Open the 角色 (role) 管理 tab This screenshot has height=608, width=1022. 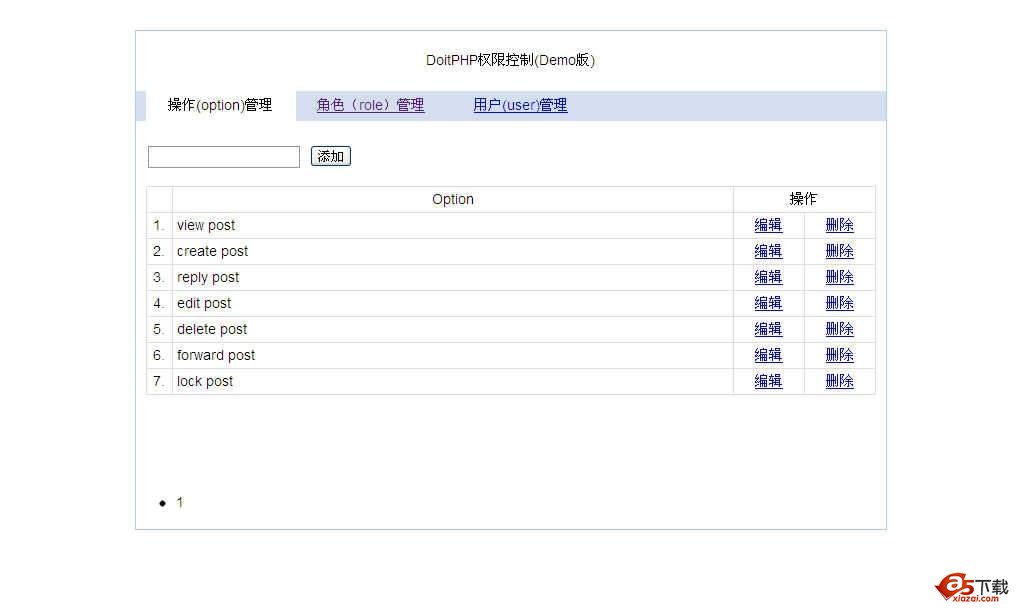tap(370, 105)
